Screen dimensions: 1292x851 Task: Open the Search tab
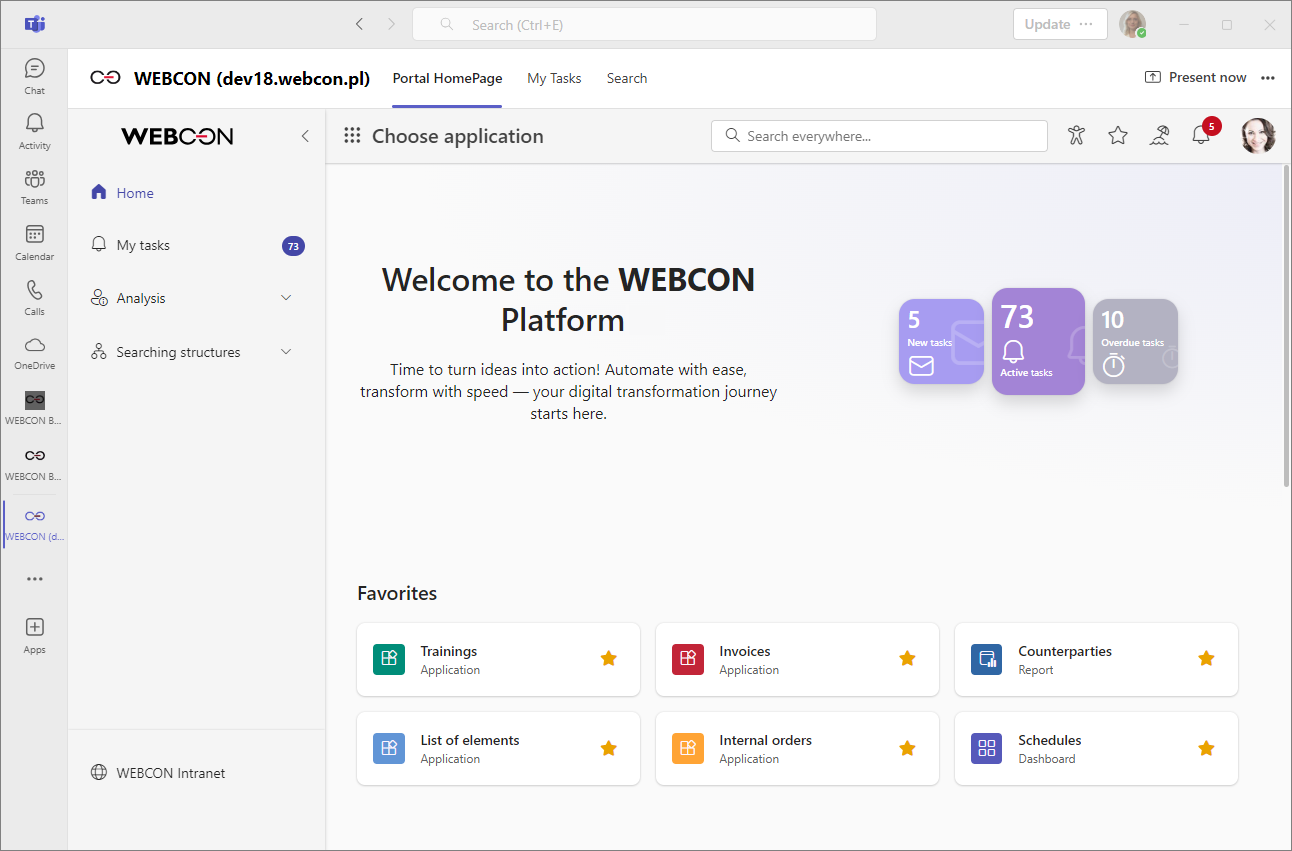pyautogui.click(x=627, y=78)
